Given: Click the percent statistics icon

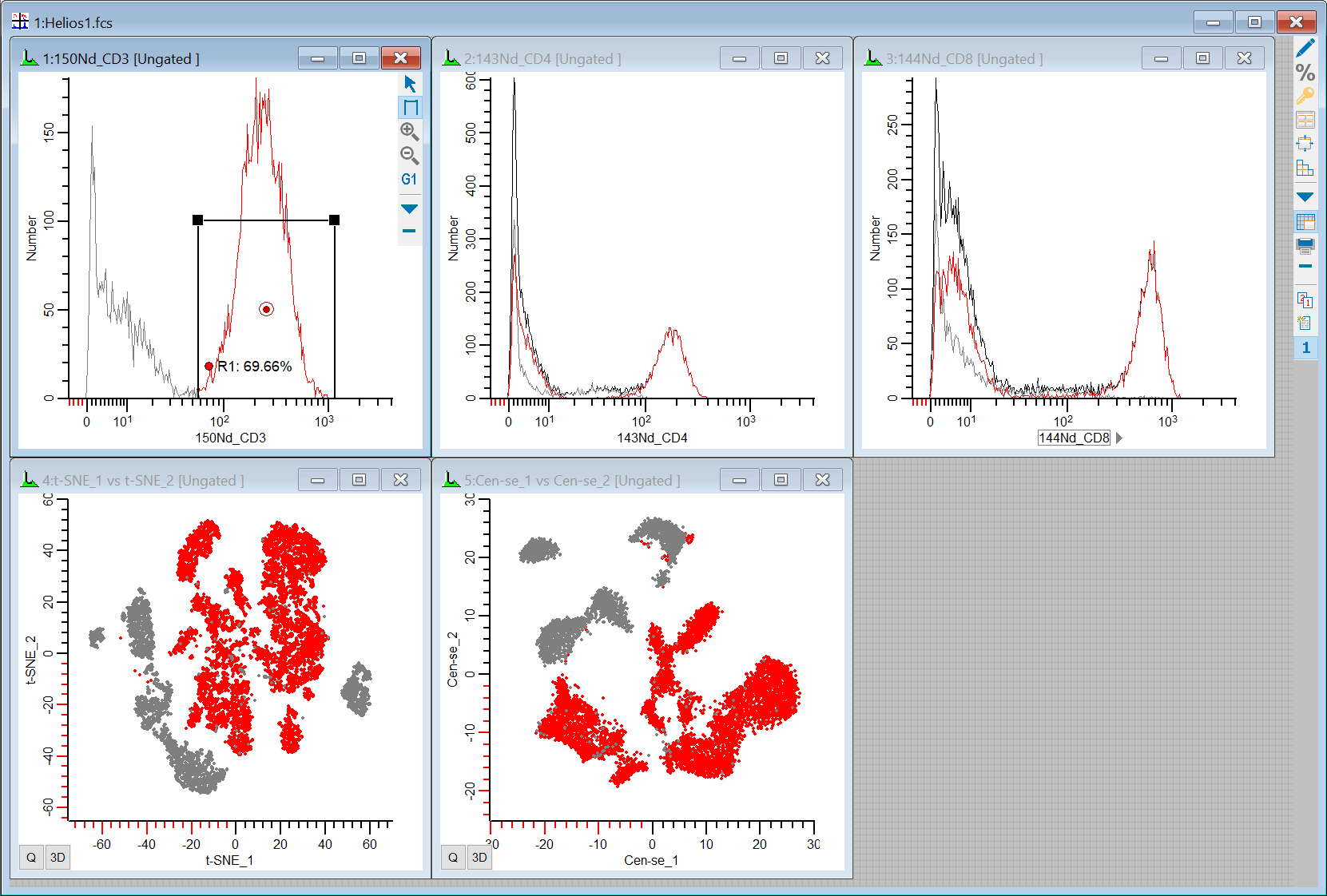Looking at the screenshot, I should [1305, 73].
